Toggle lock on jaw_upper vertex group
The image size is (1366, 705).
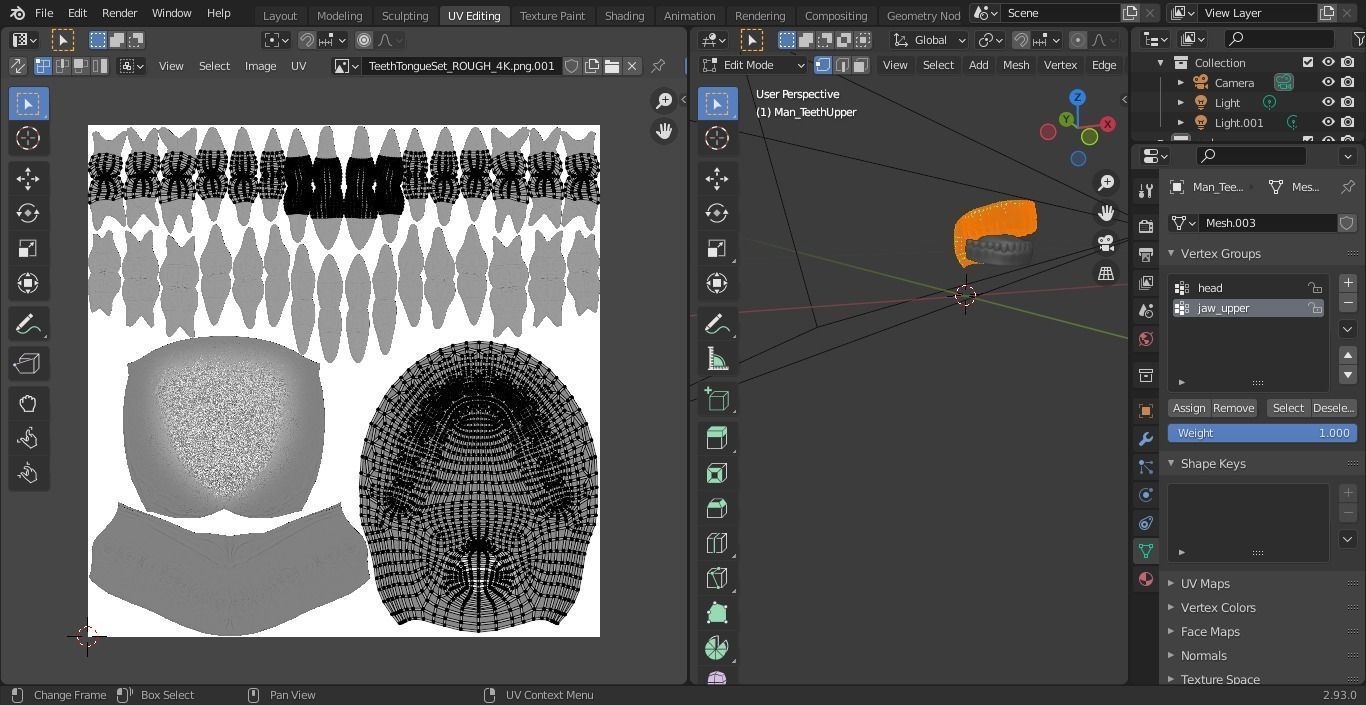pyautogui.click(x=1315, y=308)
